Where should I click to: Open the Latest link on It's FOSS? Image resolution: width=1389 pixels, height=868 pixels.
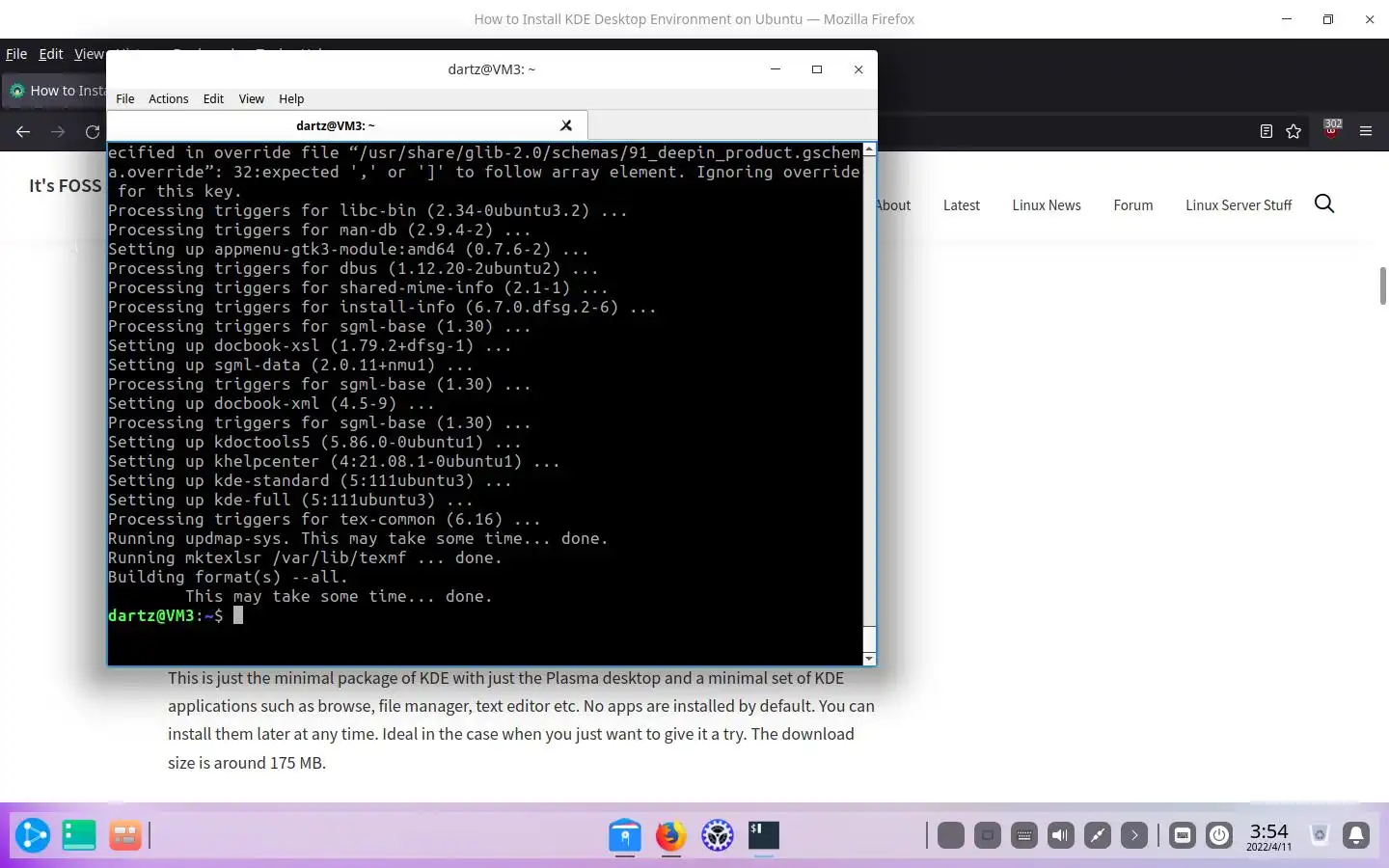click(x=962, y=205)
